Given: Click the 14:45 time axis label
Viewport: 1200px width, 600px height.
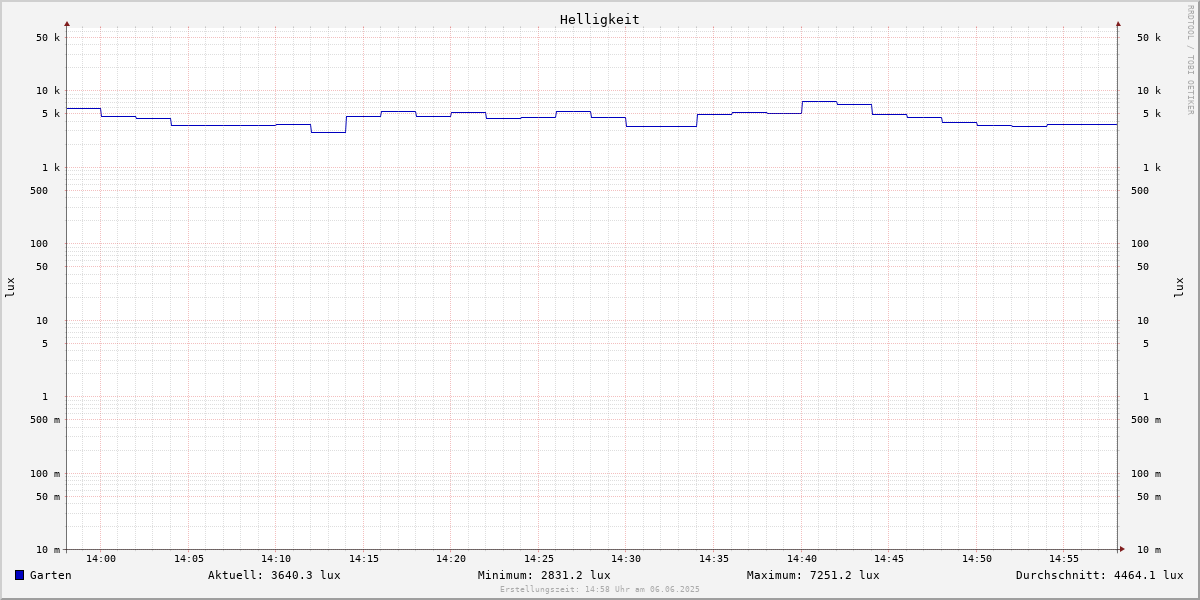Looking at the screenshot, I should (x=889, y=559).
